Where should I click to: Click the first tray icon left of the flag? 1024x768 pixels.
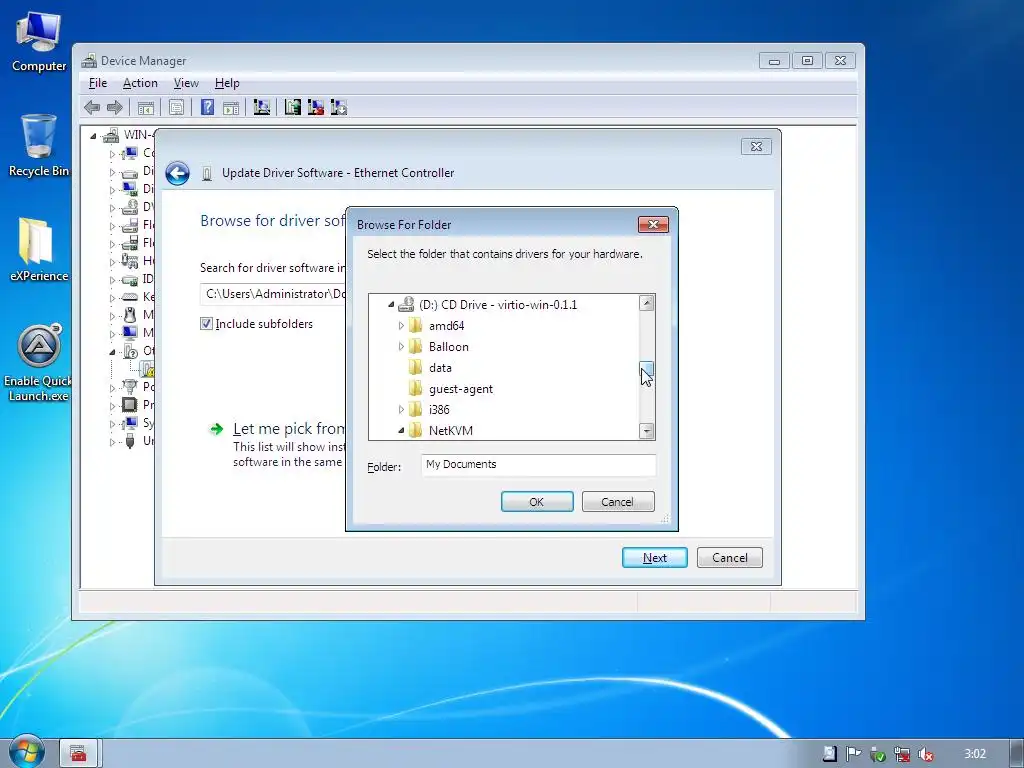(829, 754)
